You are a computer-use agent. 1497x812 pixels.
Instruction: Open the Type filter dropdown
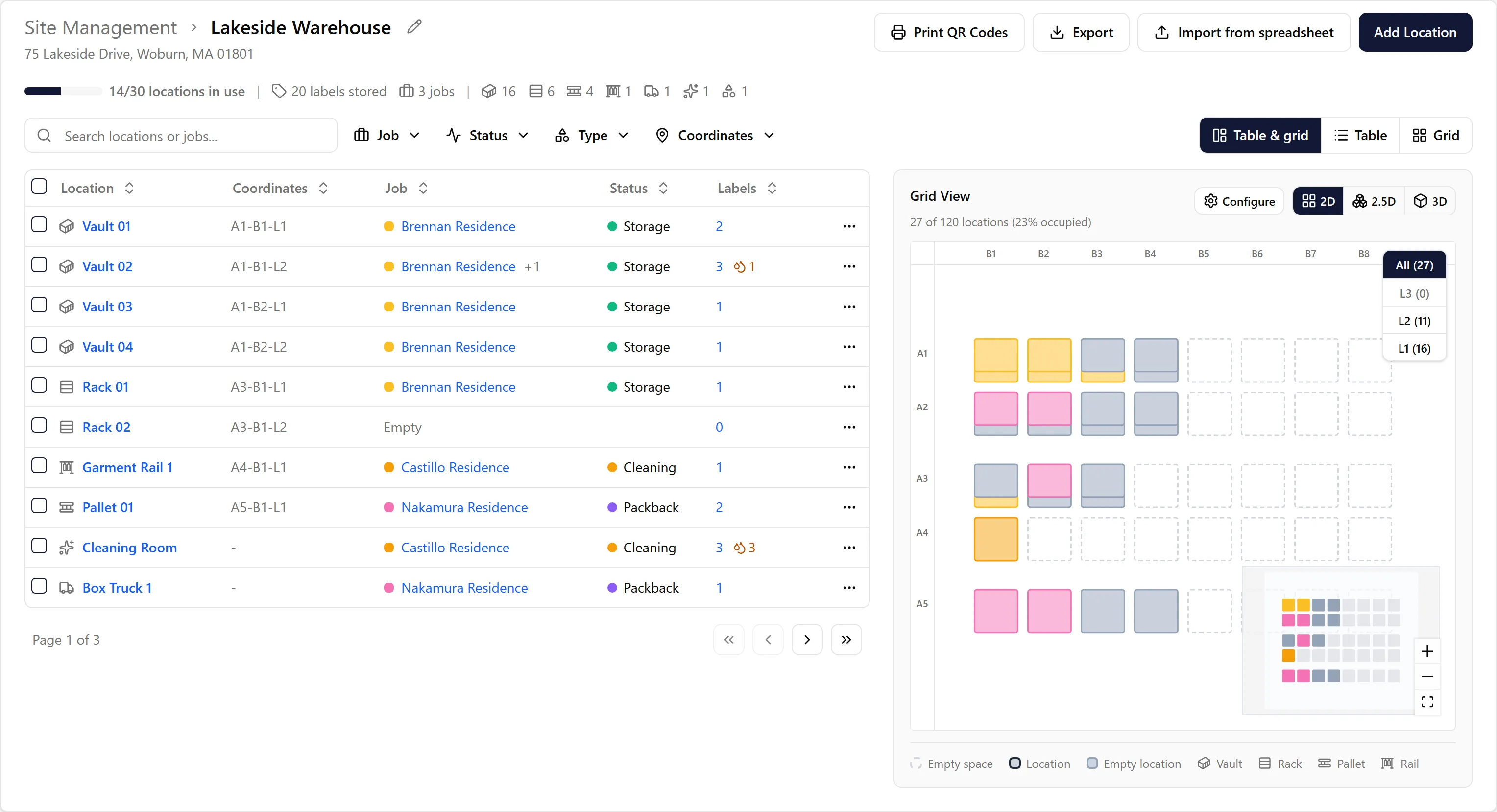(x=592, y=135)
